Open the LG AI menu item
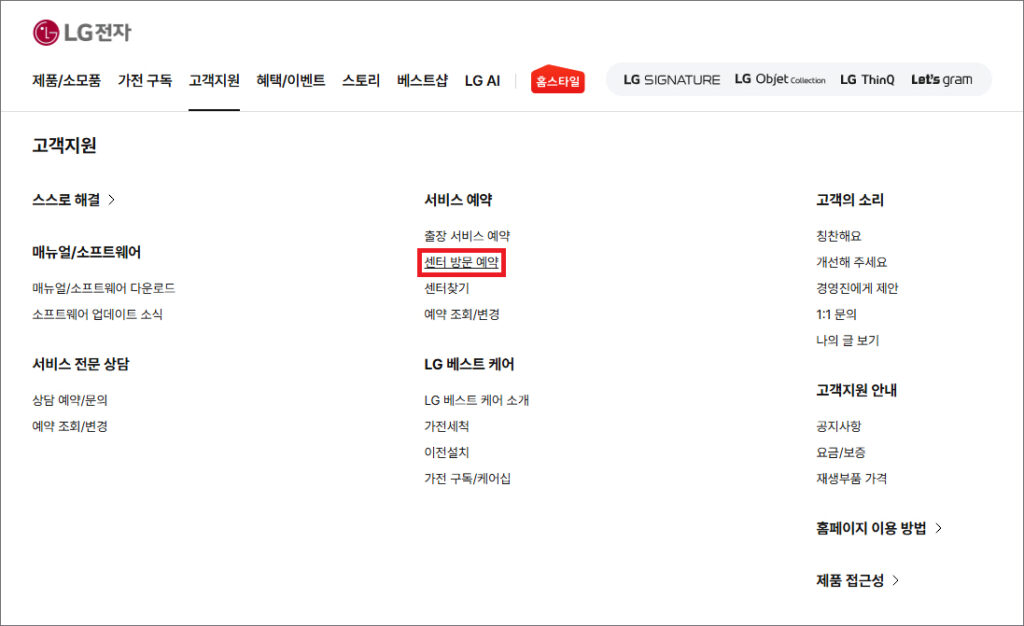Viewport: 1024px width, 626px height. (482, 81)
